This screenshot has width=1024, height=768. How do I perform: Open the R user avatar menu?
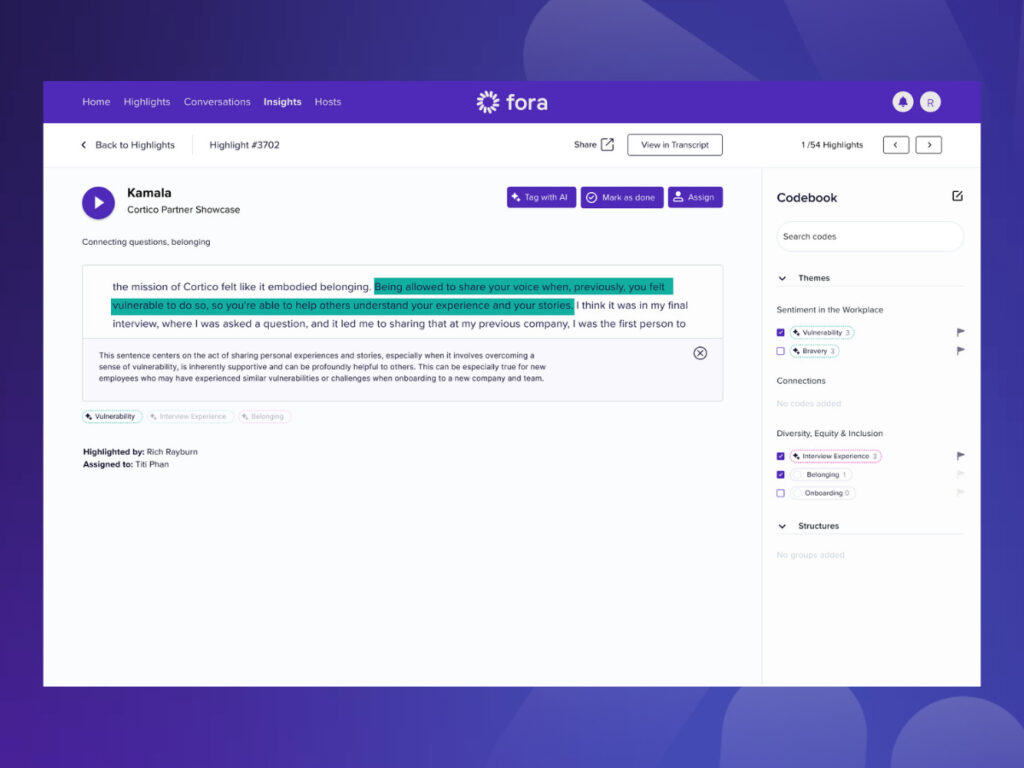930,102
